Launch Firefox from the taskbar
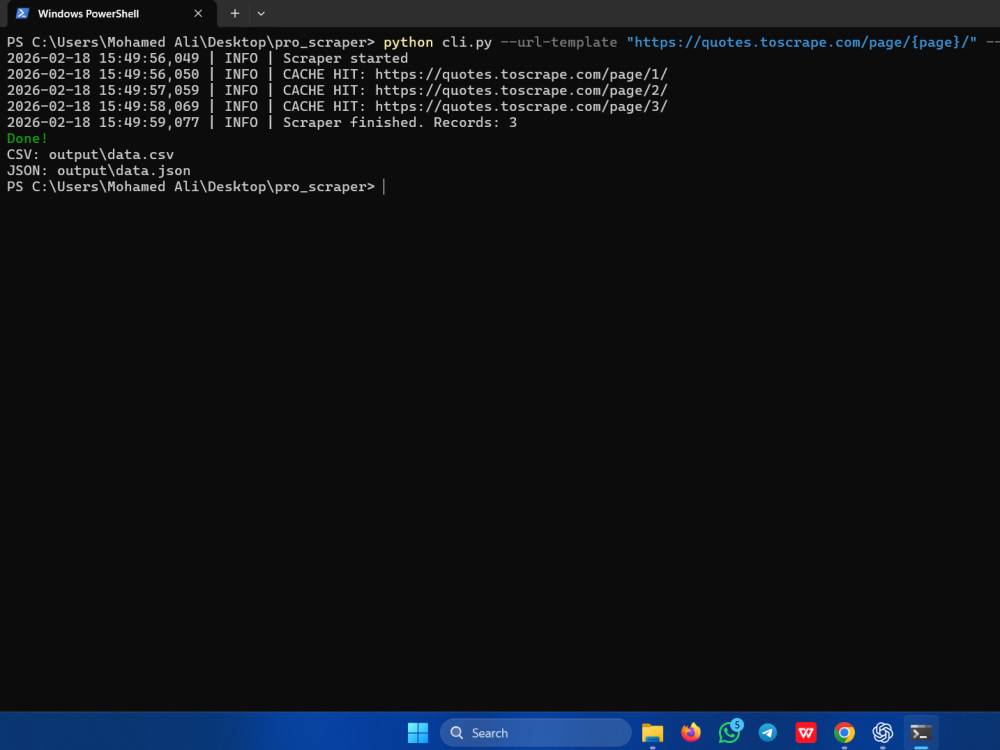Screen dimensions: 1000x750 point(691,733)
